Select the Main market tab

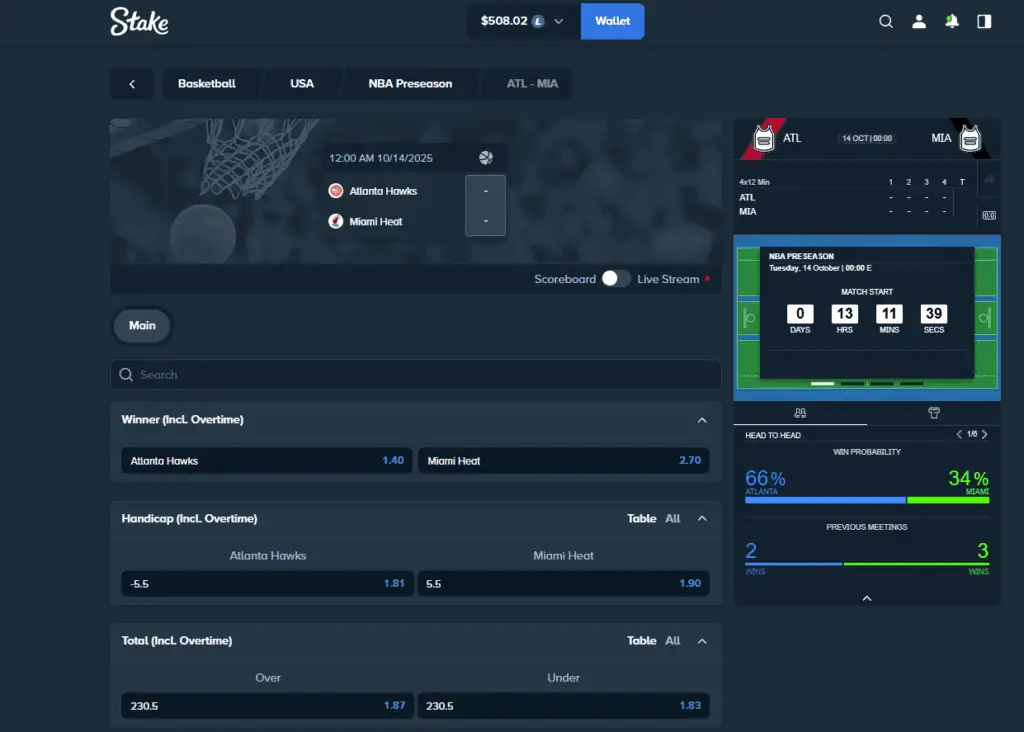(142, 325)
